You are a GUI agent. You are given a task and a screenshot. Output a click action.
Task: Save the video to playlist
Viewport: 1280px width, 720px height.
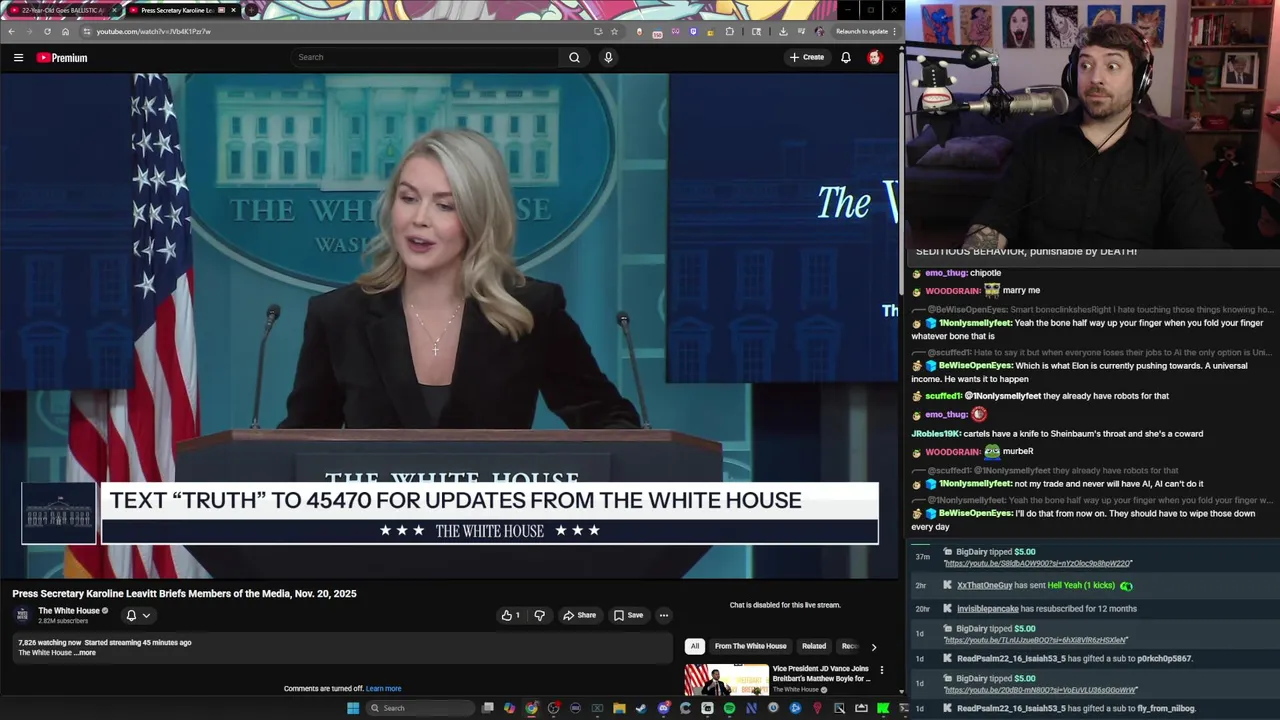(628, 615)
